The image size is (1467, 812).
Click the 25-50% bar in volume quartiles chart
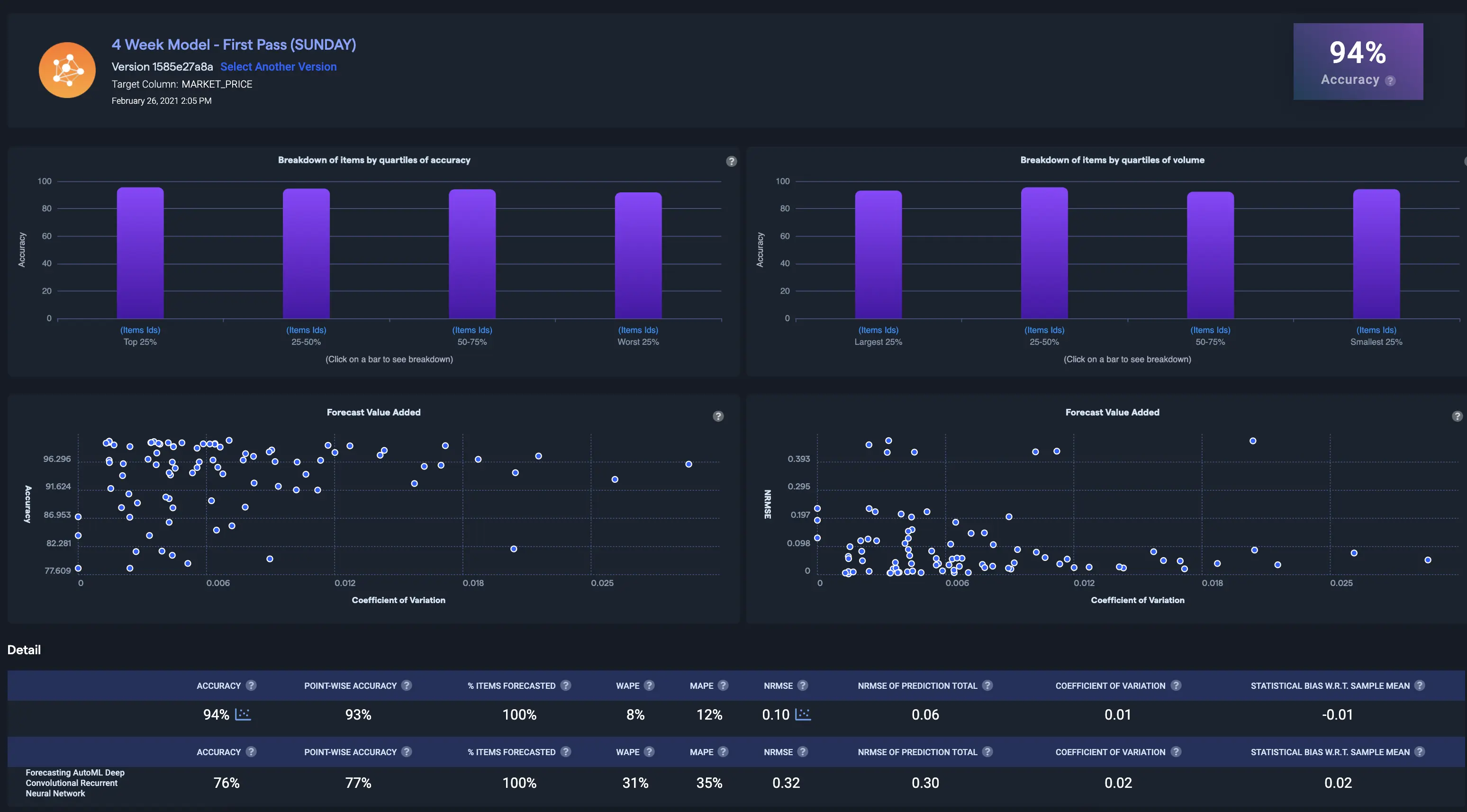pos(1044,253)
